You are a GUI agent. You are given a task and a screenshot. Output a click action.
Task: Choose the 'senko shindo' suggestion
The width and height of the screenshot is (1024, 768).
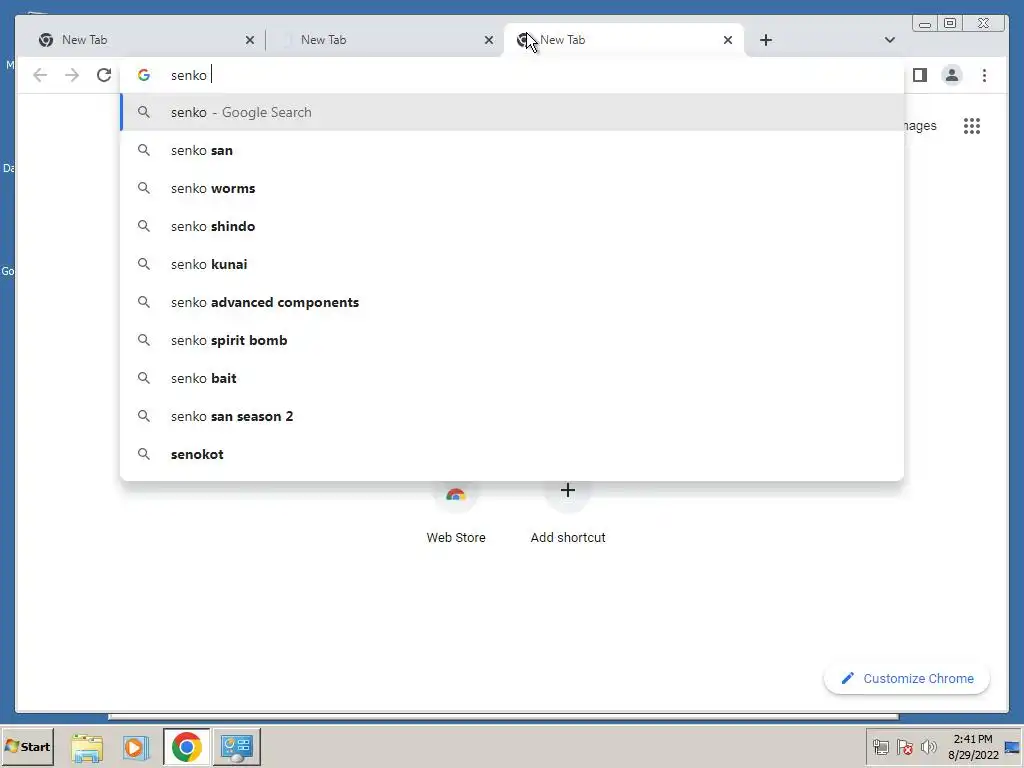point(513,226)
